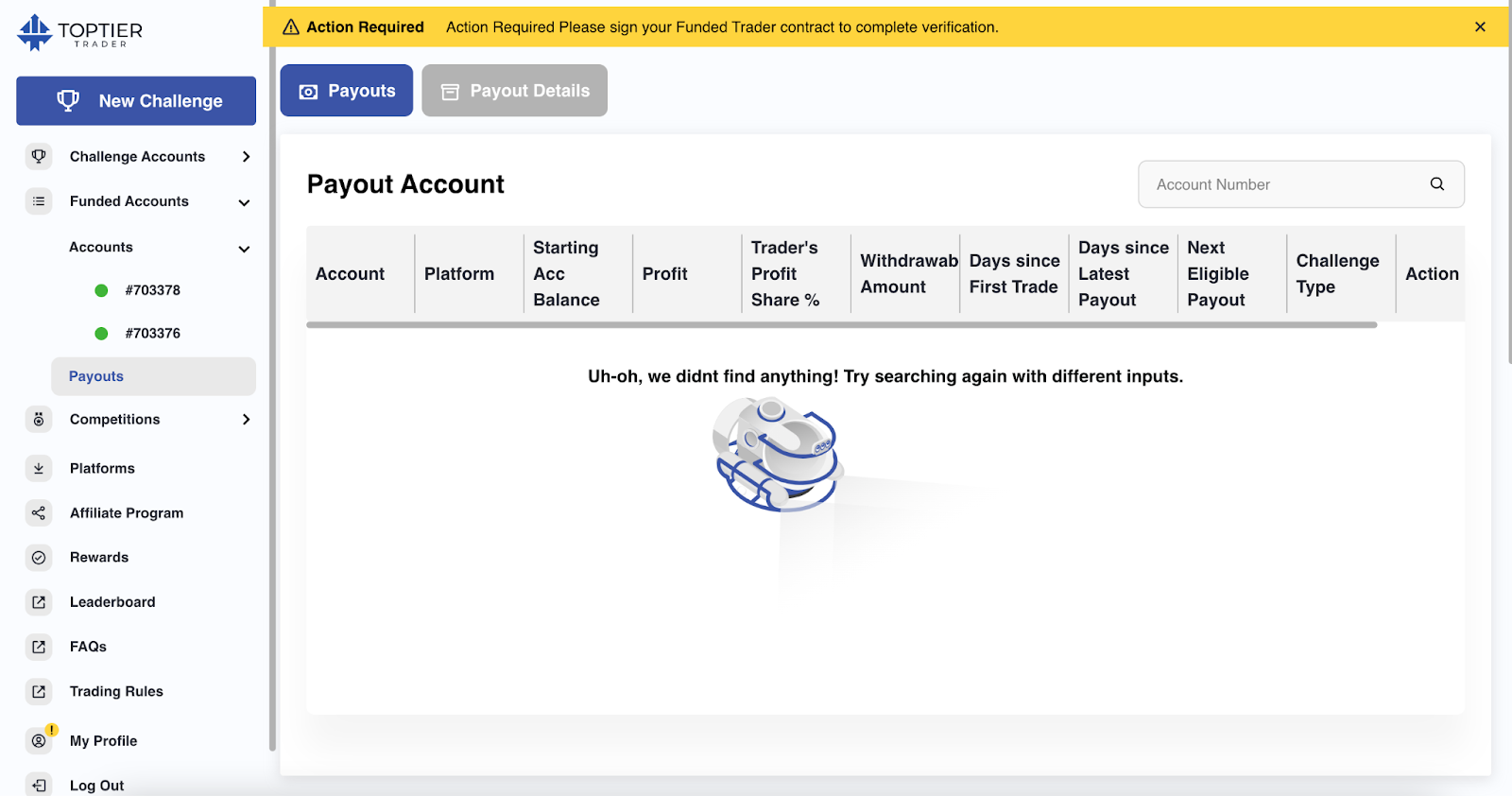Click the Competitions medal icon
This screenshot has width=1512, height=796.
(x=39, y=420)
